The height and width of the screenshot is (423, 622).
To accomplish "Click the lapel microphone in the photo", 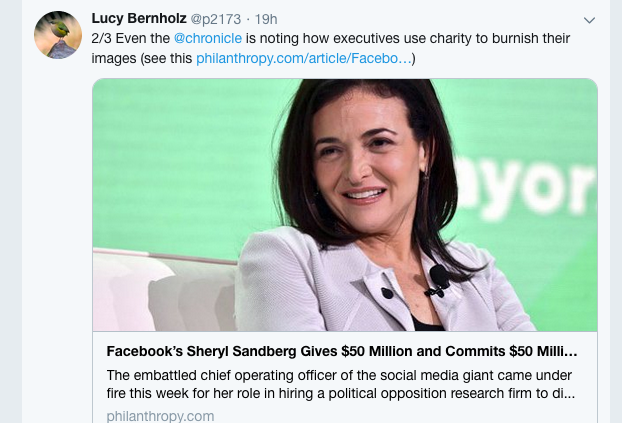I will pos(438,276).
